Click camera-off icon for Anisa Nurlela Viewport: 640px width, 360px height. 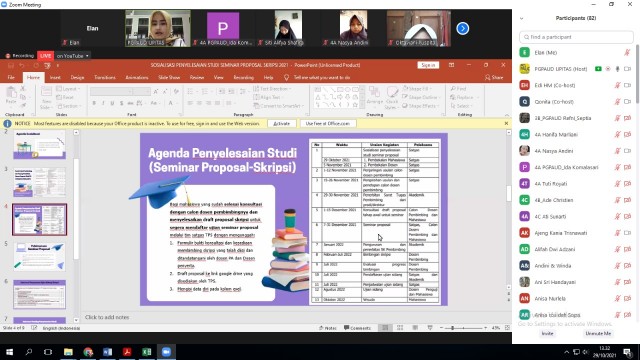coord(627,298)
